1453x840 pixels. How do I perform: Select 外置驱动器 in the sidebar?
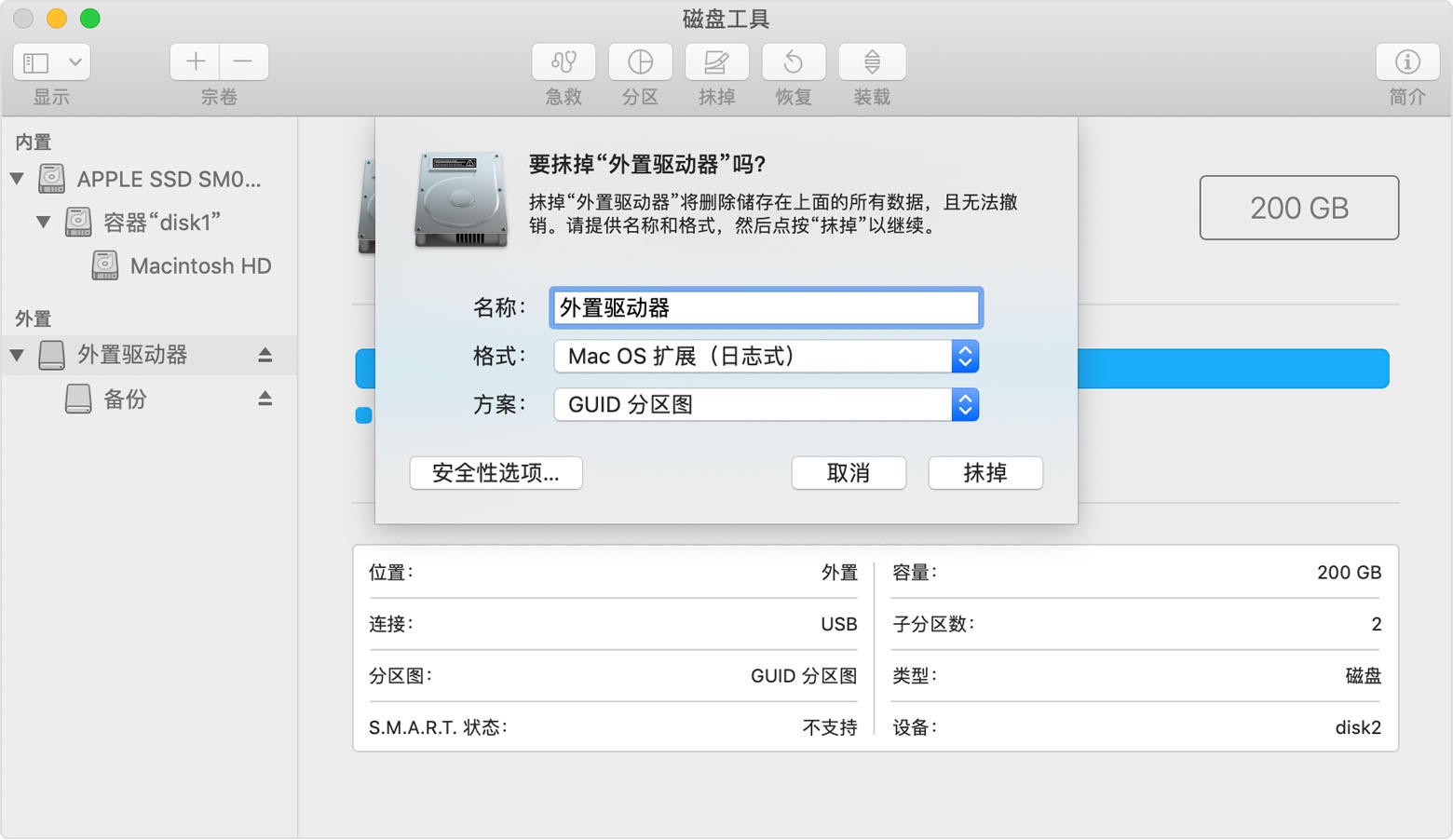coord(149,355)
